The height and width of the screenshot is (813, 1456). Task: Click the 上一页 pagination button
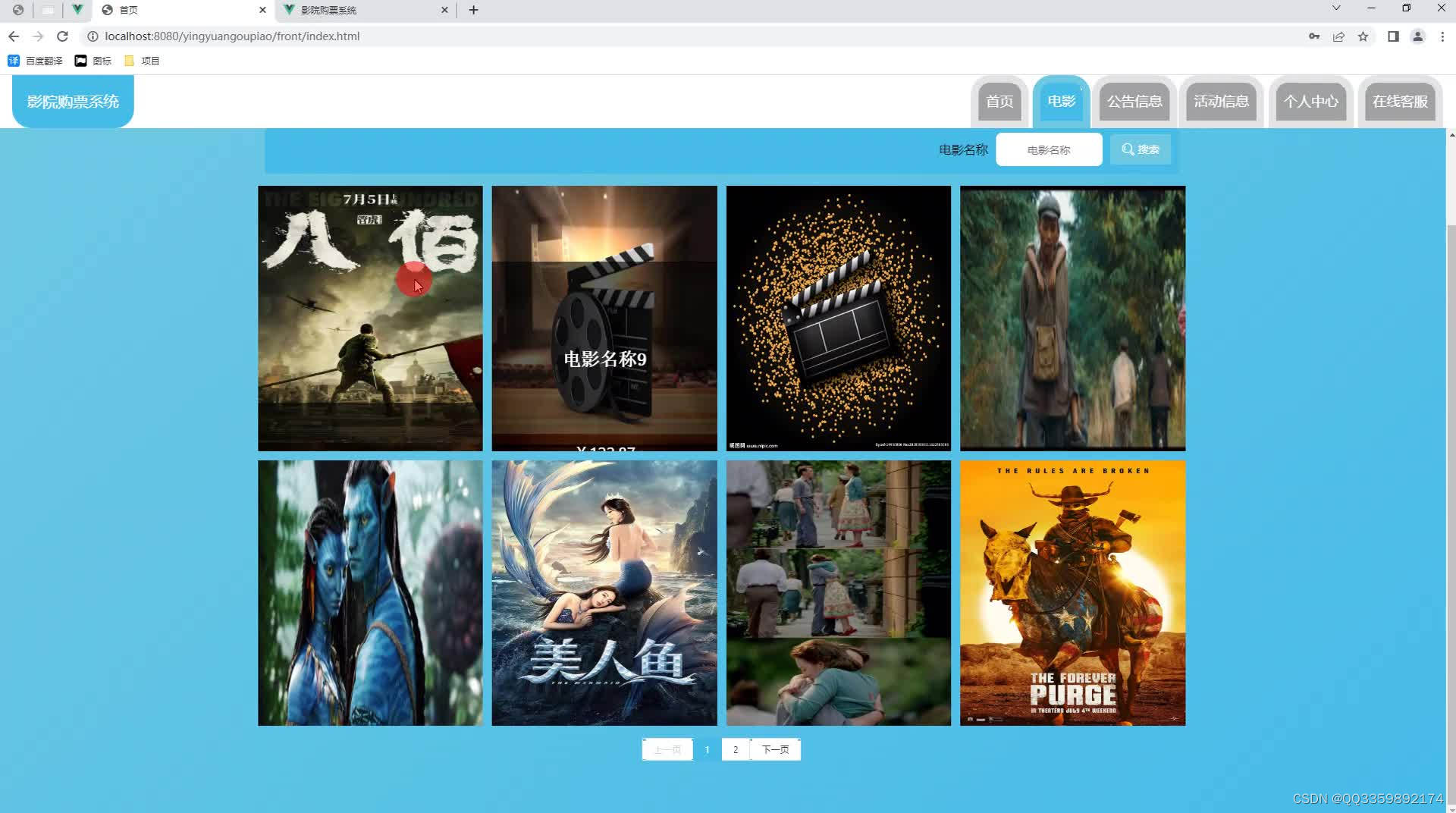(x=667, y=749)
